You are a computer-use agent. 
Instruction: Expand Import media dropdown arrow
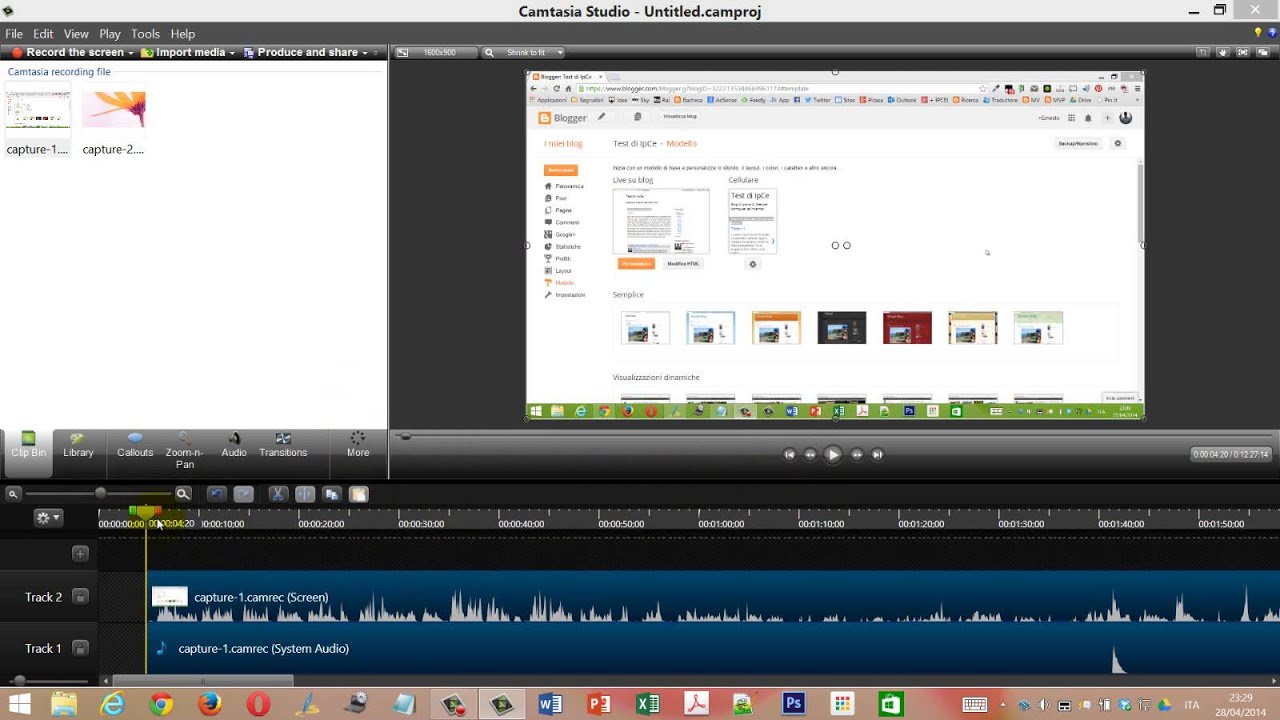coord(232,53)
